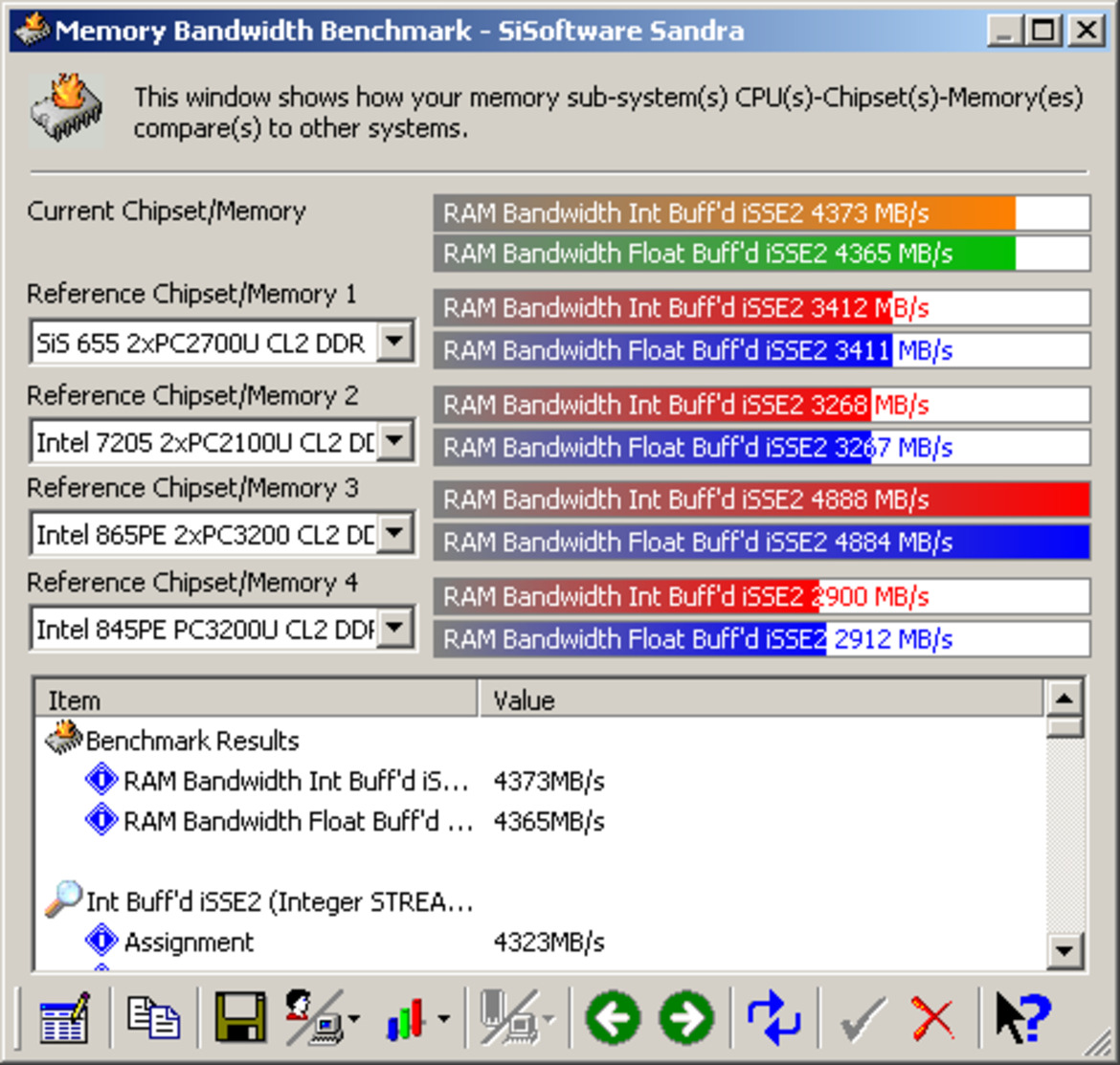Click the magnifier icon beside Int Buff'd iSSE2
Viewport: 1120px width, 1065px height.
pos(63,899)
